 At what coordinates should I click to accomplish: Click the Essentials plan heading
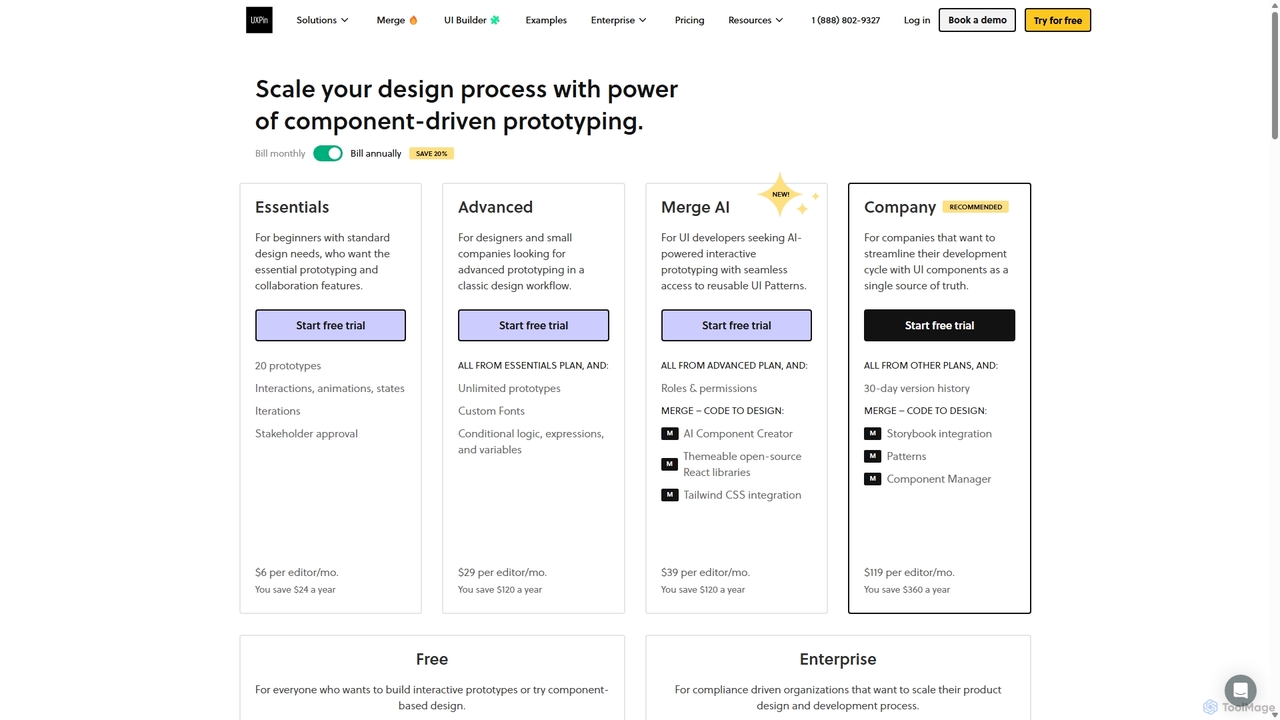click(292, 207)
